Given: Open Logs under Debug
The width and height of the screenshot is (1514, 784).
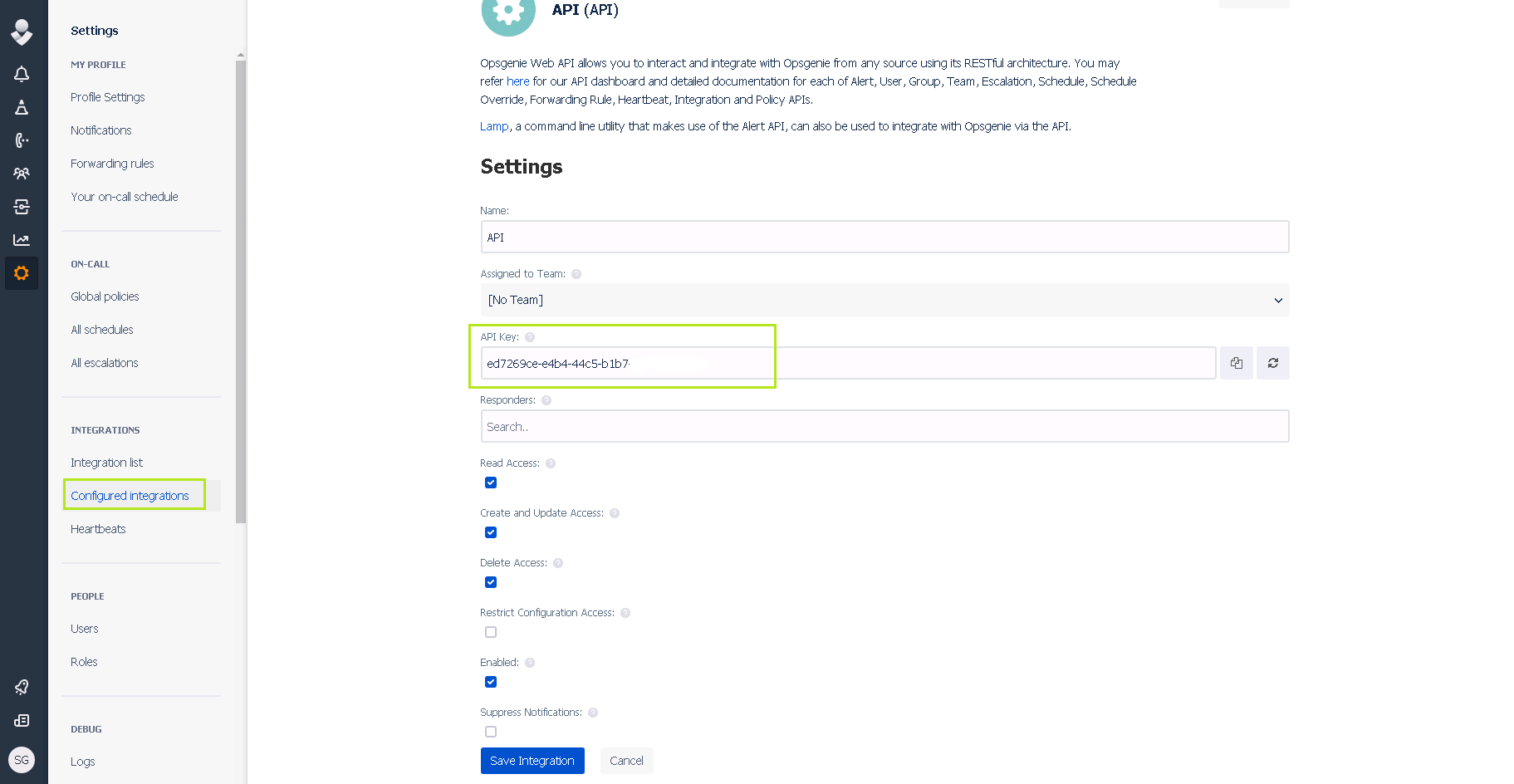Looking at the screenshot, I should [83, 762].
